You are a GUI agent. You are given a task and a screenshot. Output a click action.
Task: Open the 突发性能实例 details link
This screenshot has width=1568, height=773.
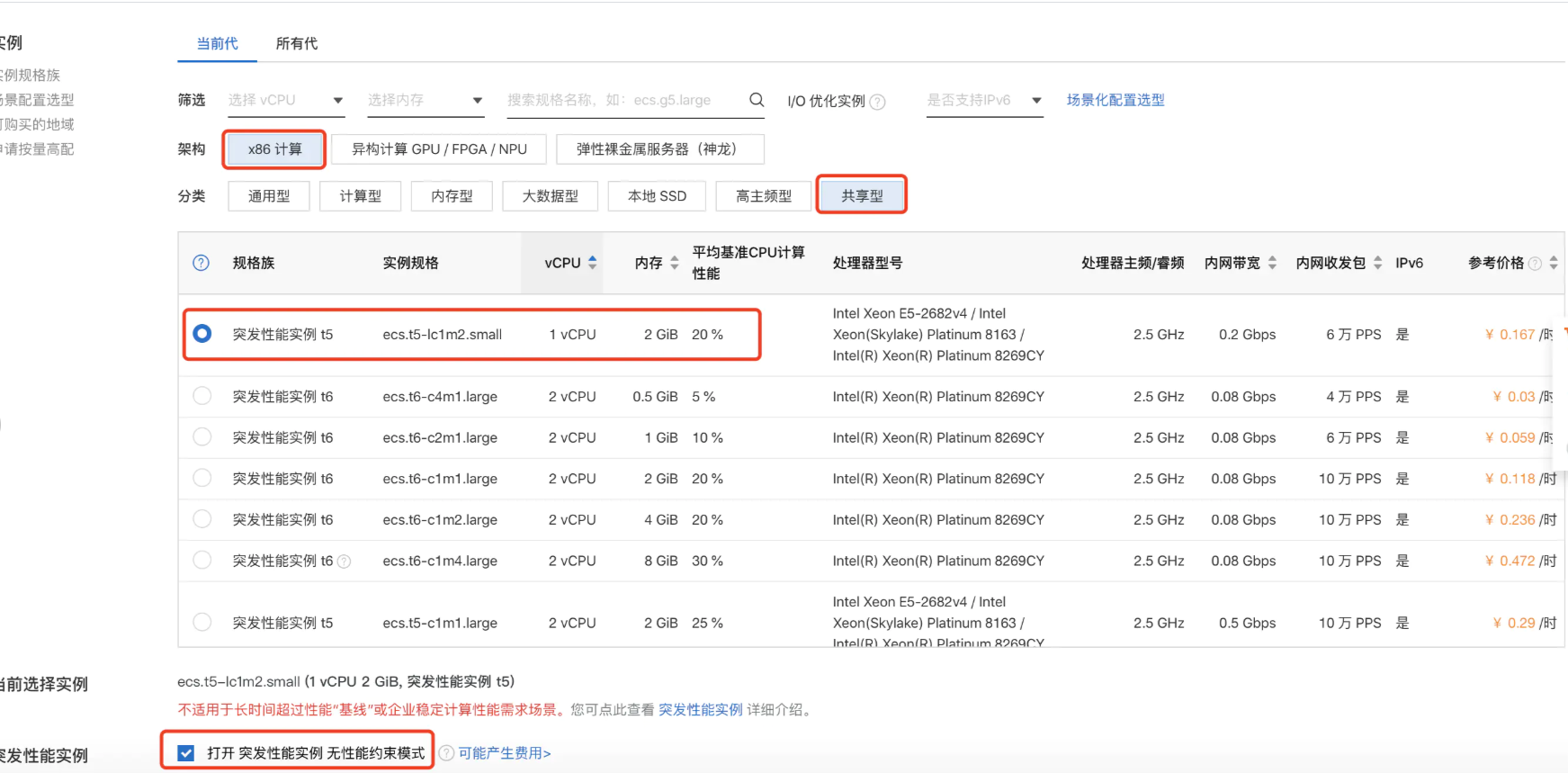pyautogui.click(x=701, y=710)
